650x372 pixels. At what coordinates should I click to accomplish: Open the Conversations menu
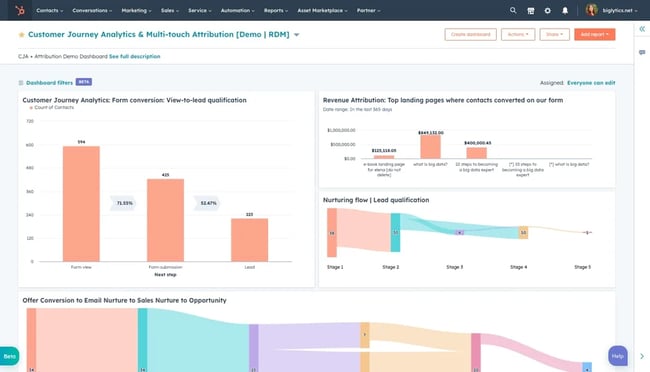[x=92, y=10]
